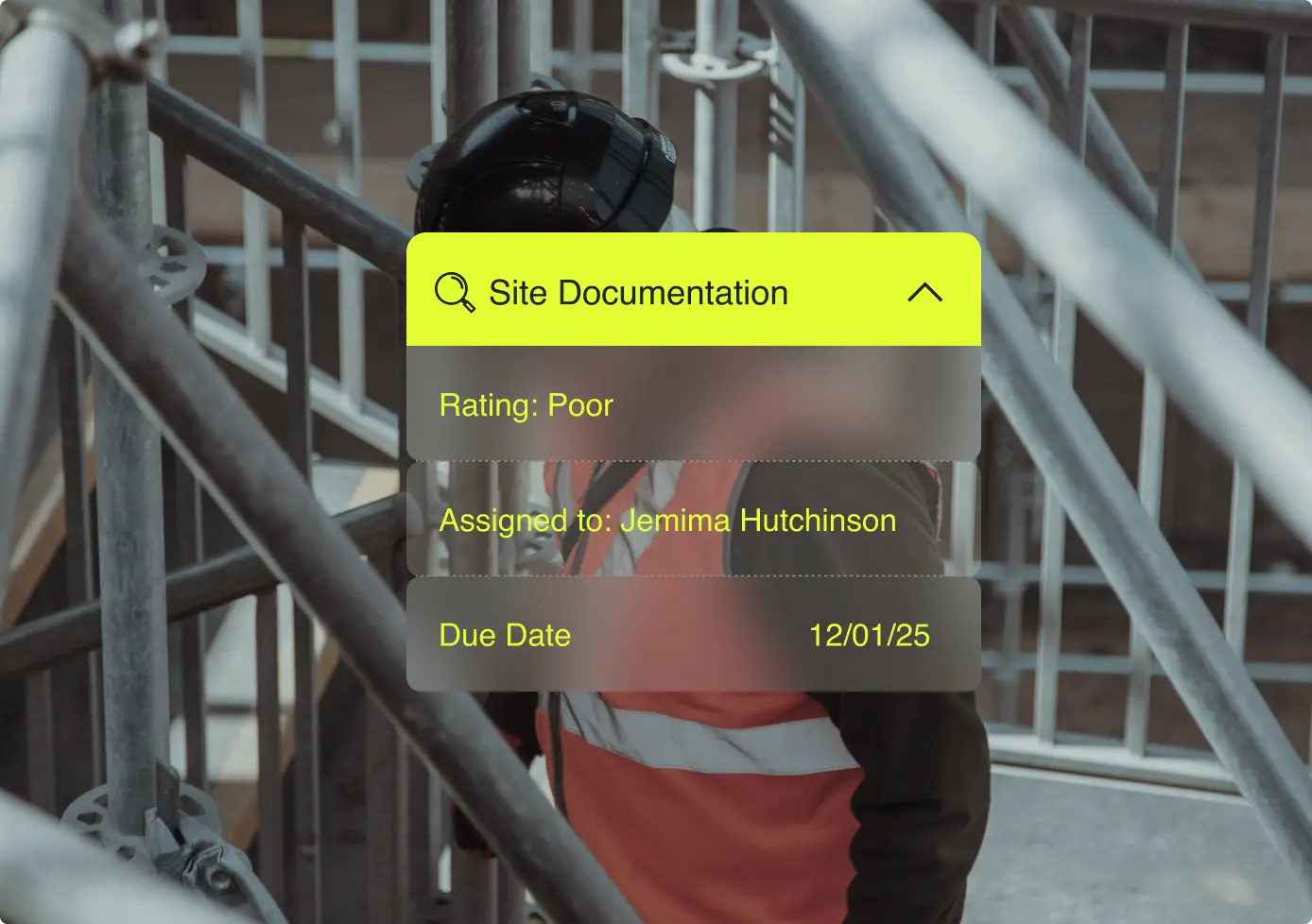Click the Due Date label

click(505, 635)
